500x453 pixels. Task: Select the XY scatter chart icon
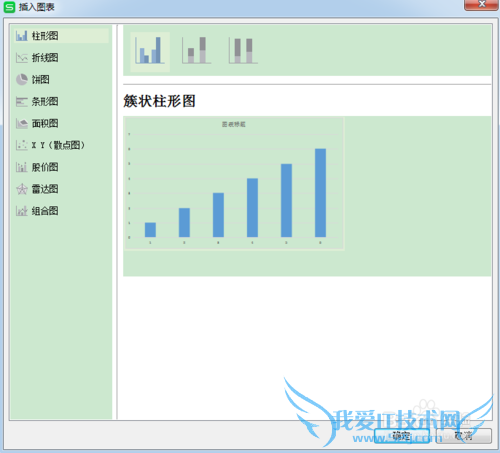22,145
